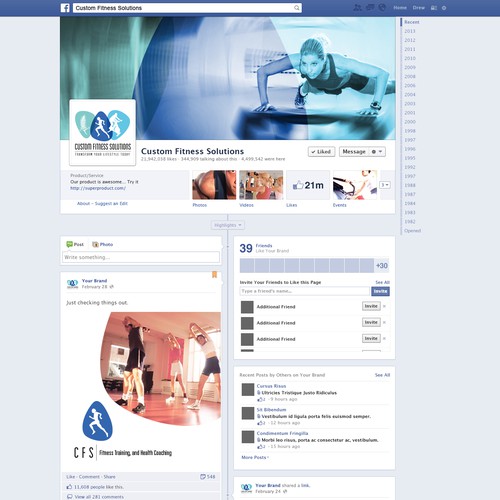500x500 pixels.
Task: Open the superproduct.com link
Action: tap(98, 188)
